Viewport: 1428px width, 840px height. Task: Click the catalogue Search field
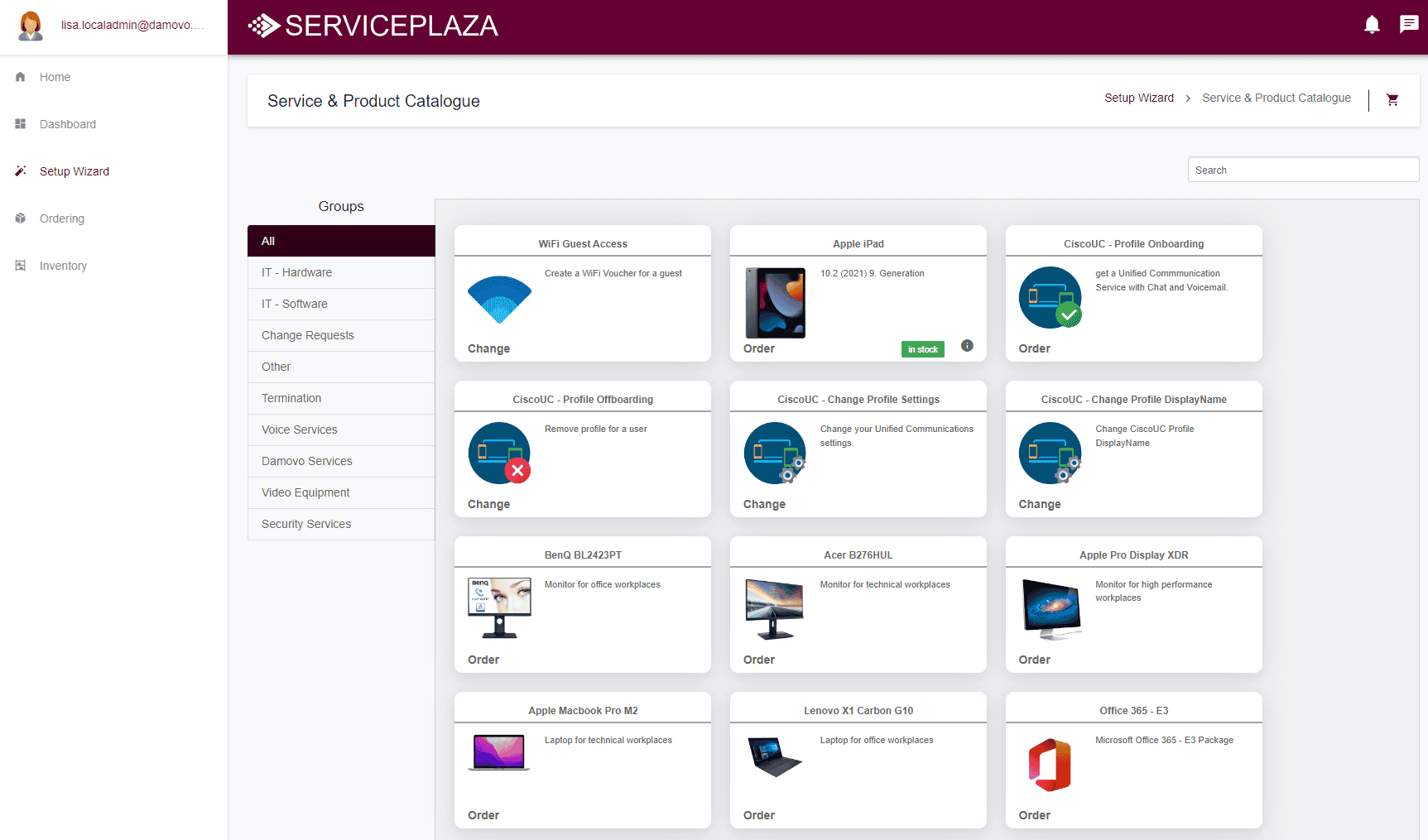tap(1302, 170)
